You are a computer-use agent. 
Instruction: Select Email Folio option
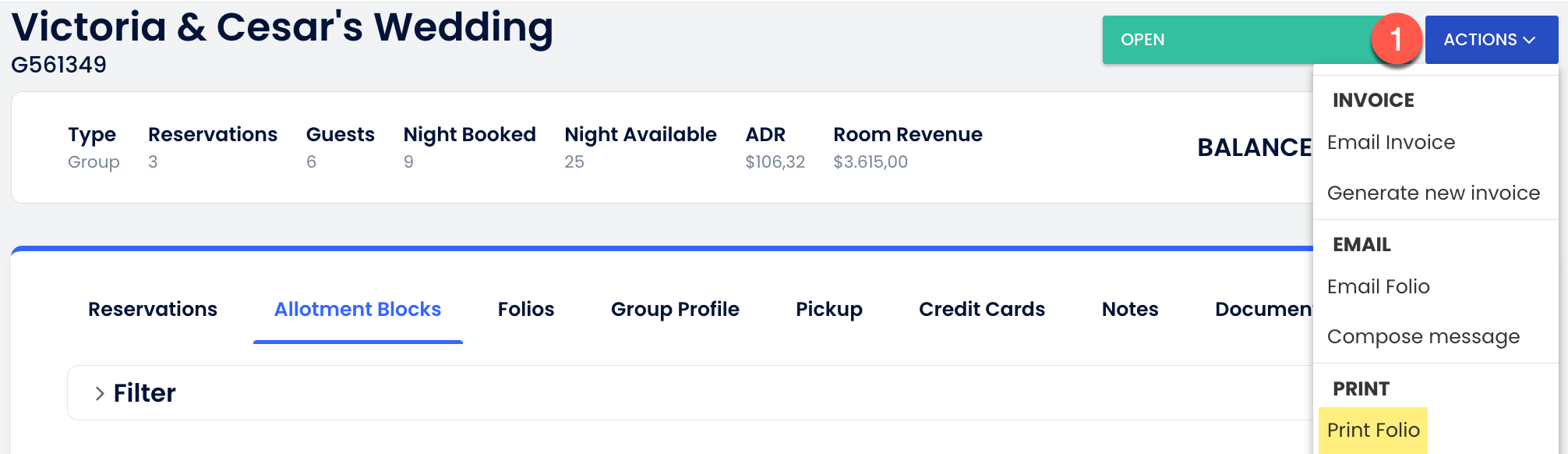(x=1378, y=287)
